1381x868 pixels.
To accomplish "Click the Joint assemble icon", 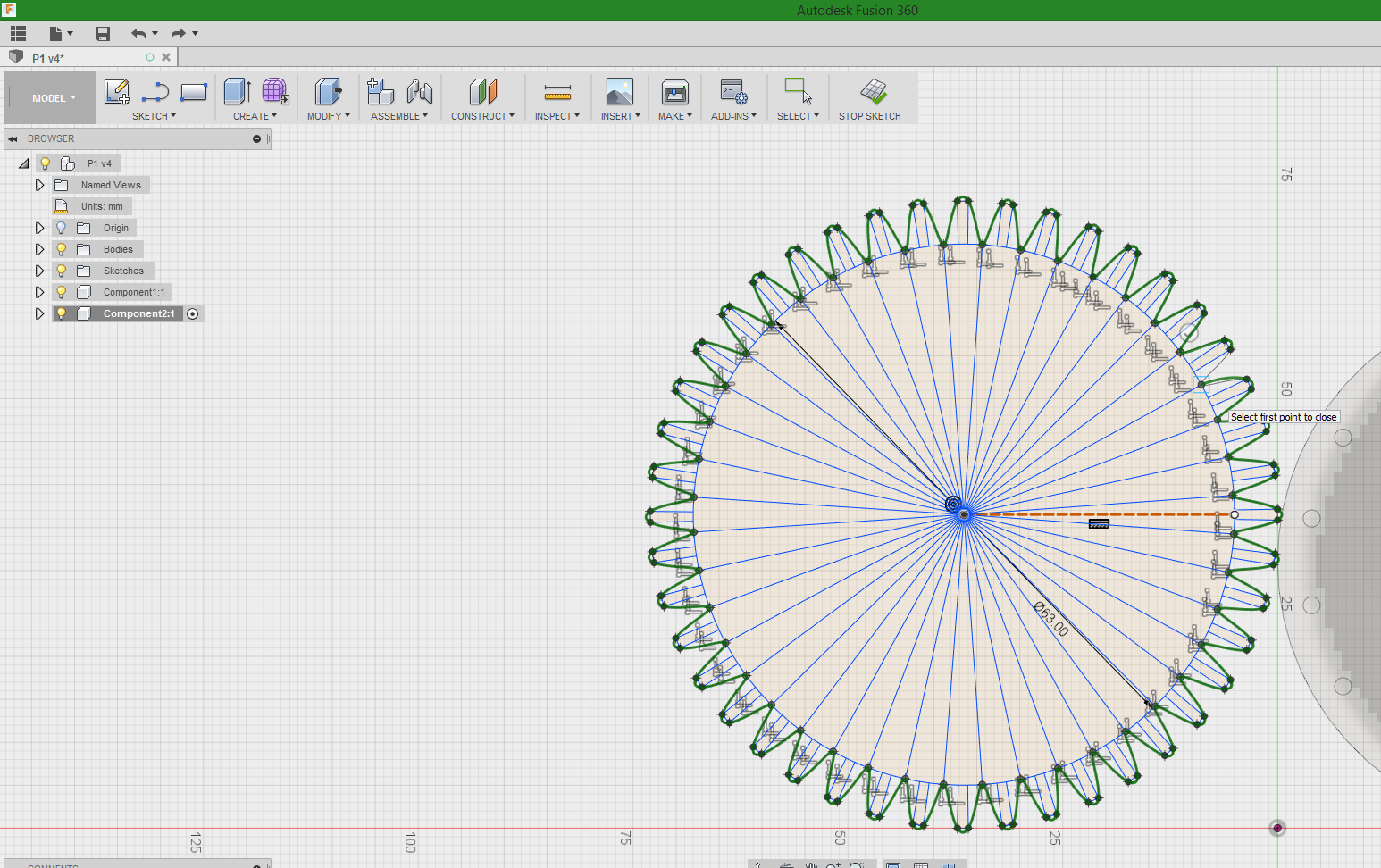I will pyautogui.click(x=419, y=91).
